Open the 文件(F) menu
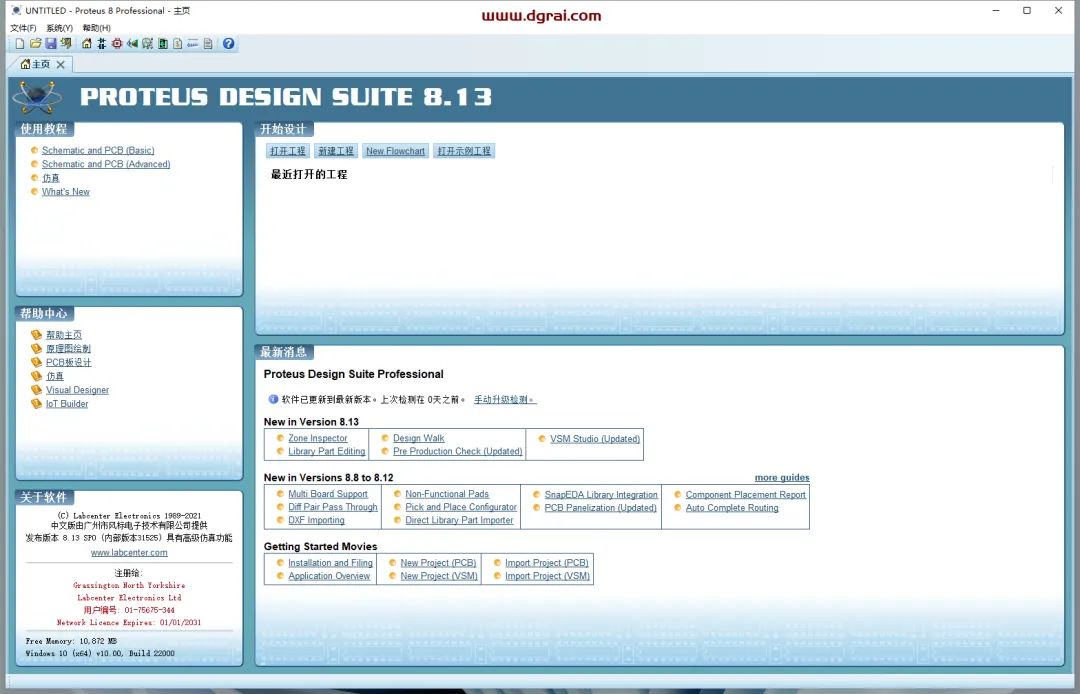 pos(23,28)
